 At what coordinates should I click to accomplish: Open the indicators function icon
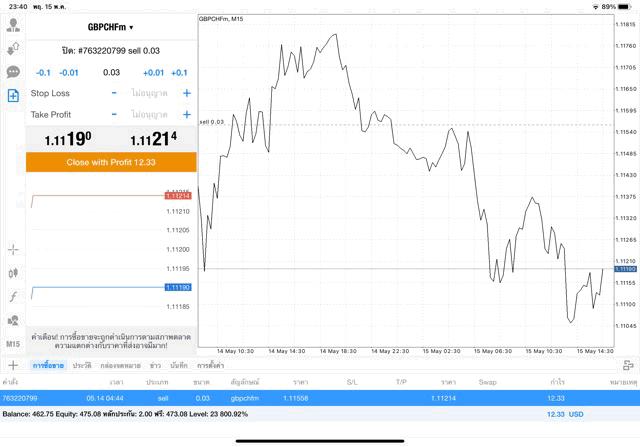tap(13, 297)
